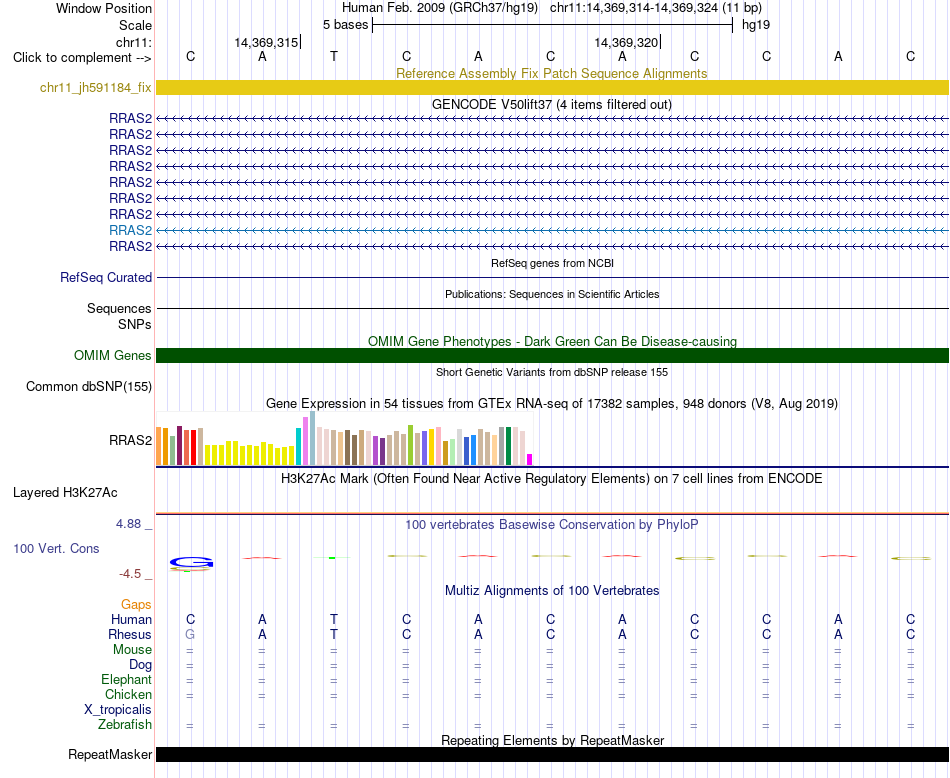The height and width of the screenshot is (778, 950).
Task: Click the black RepeatMasker bar
Action: 553,754
